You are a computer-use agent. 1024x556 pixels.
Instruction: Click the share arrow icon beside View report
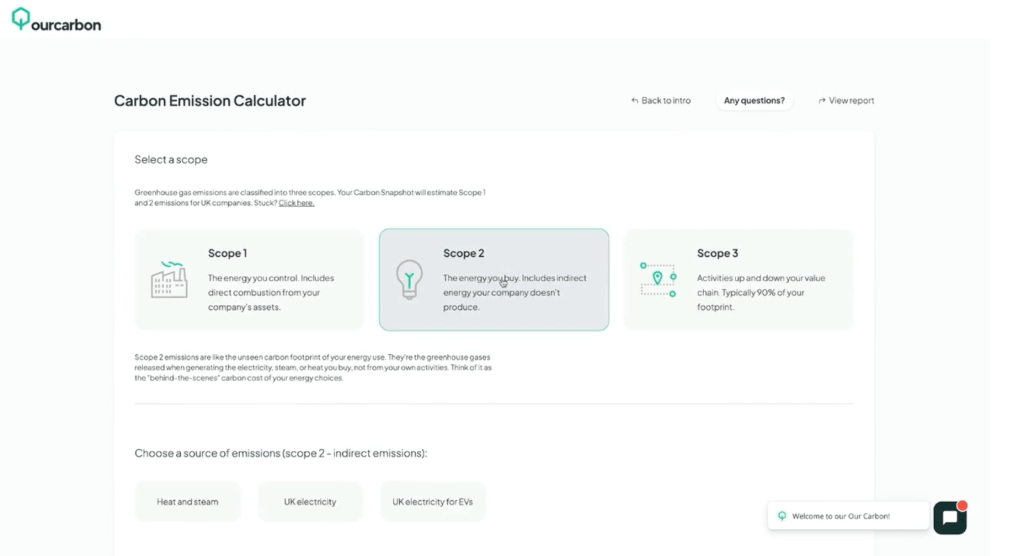pyautogui.click(x=822, y=101)
